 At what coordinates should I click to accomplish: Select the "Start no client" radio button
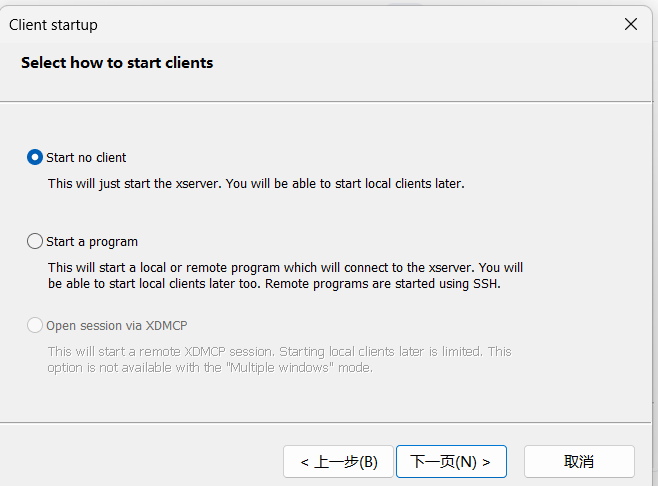[x=36, y=157]
